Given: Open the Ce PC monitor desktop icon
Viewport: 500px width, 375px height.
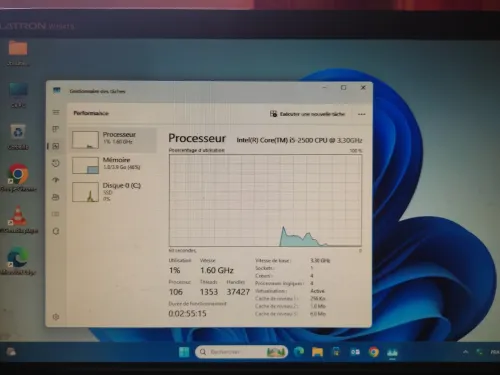Looking at the screenshot, I should coord(18,95).
